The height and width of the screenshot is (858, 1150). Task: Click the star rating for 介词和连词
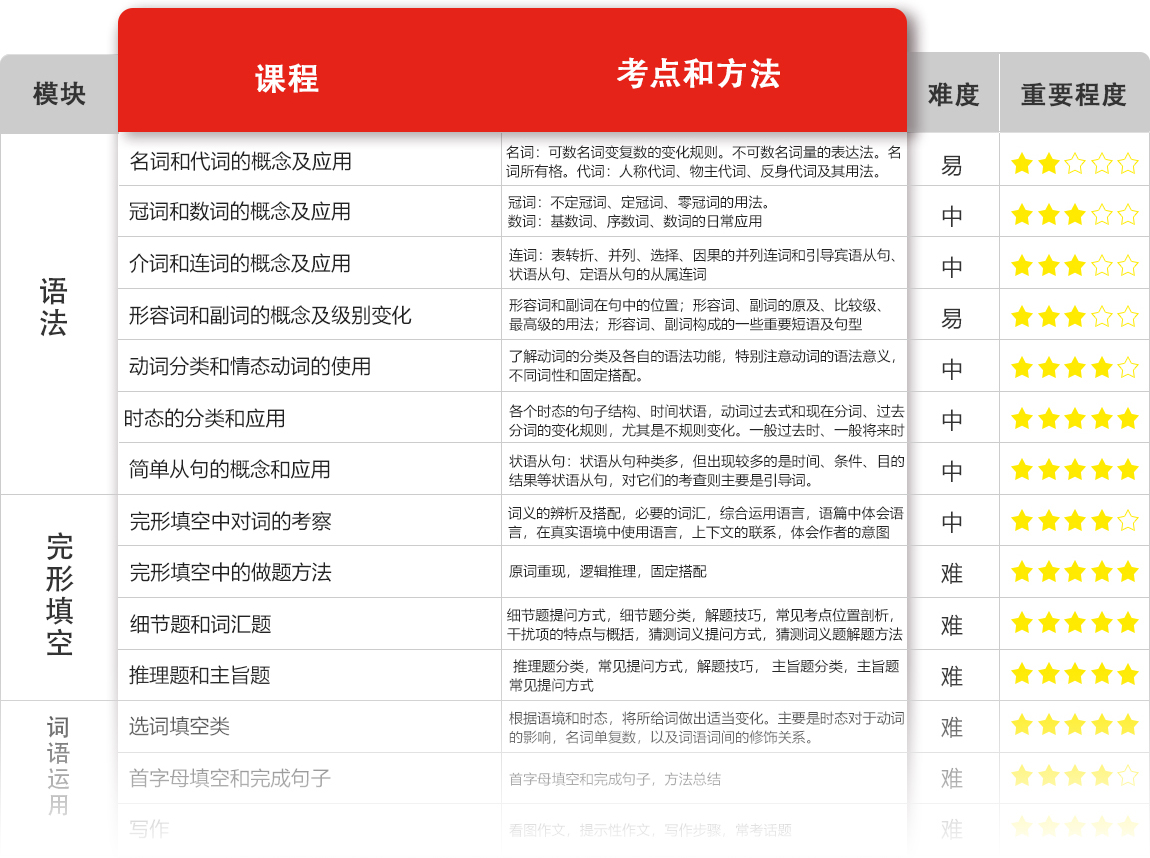1074,265
